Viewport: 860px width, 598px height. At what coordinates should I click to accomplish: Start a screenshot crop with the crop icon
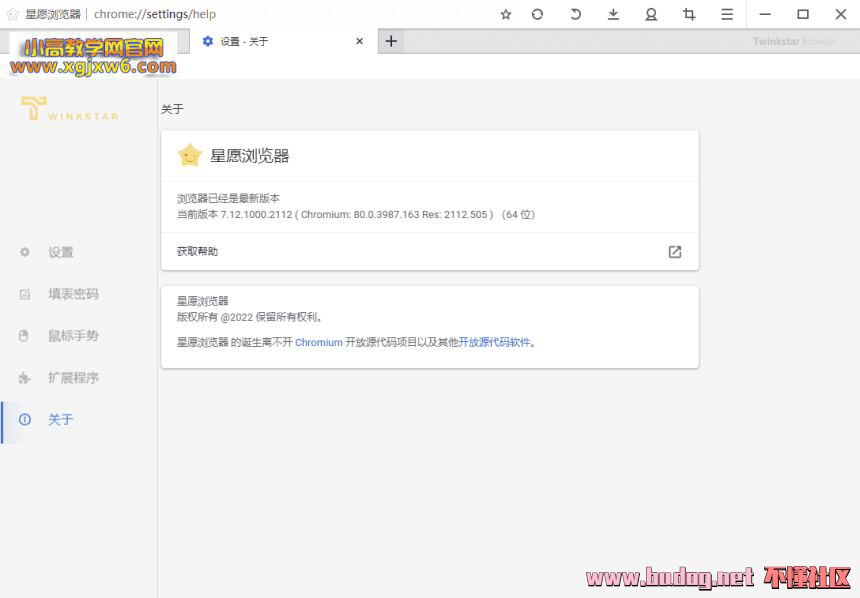click(x=689, y=14)
